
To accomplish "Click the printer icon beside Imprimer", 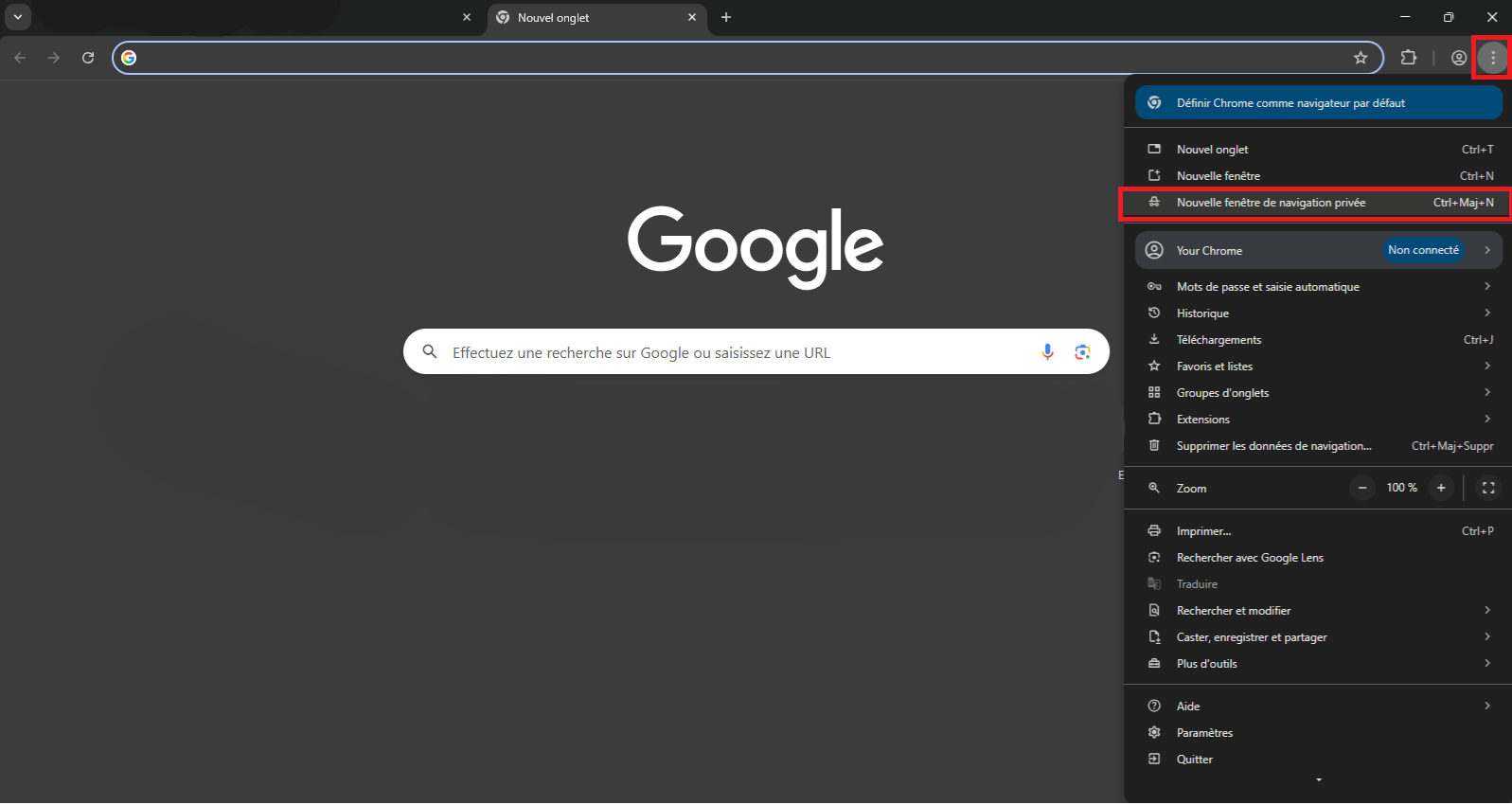I will [x=1154, y=530].
